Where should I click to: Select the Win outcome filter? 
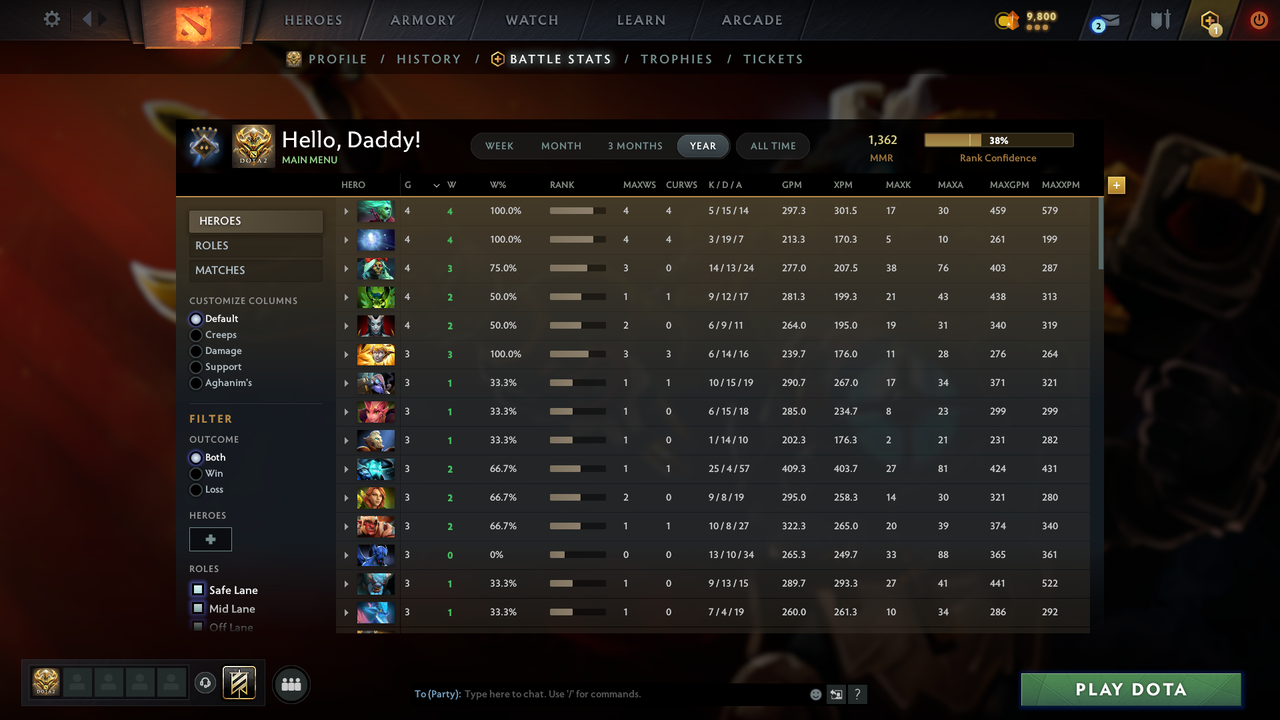point(196,473)
